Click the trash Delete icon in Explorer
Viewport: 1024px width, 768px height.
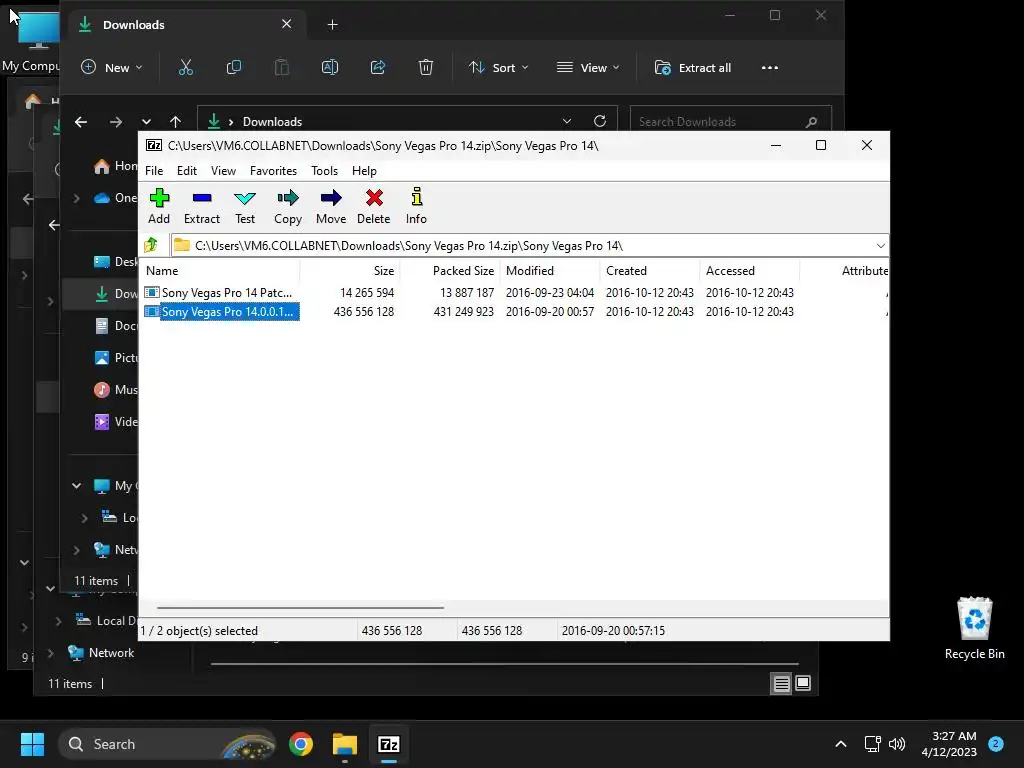426,67
